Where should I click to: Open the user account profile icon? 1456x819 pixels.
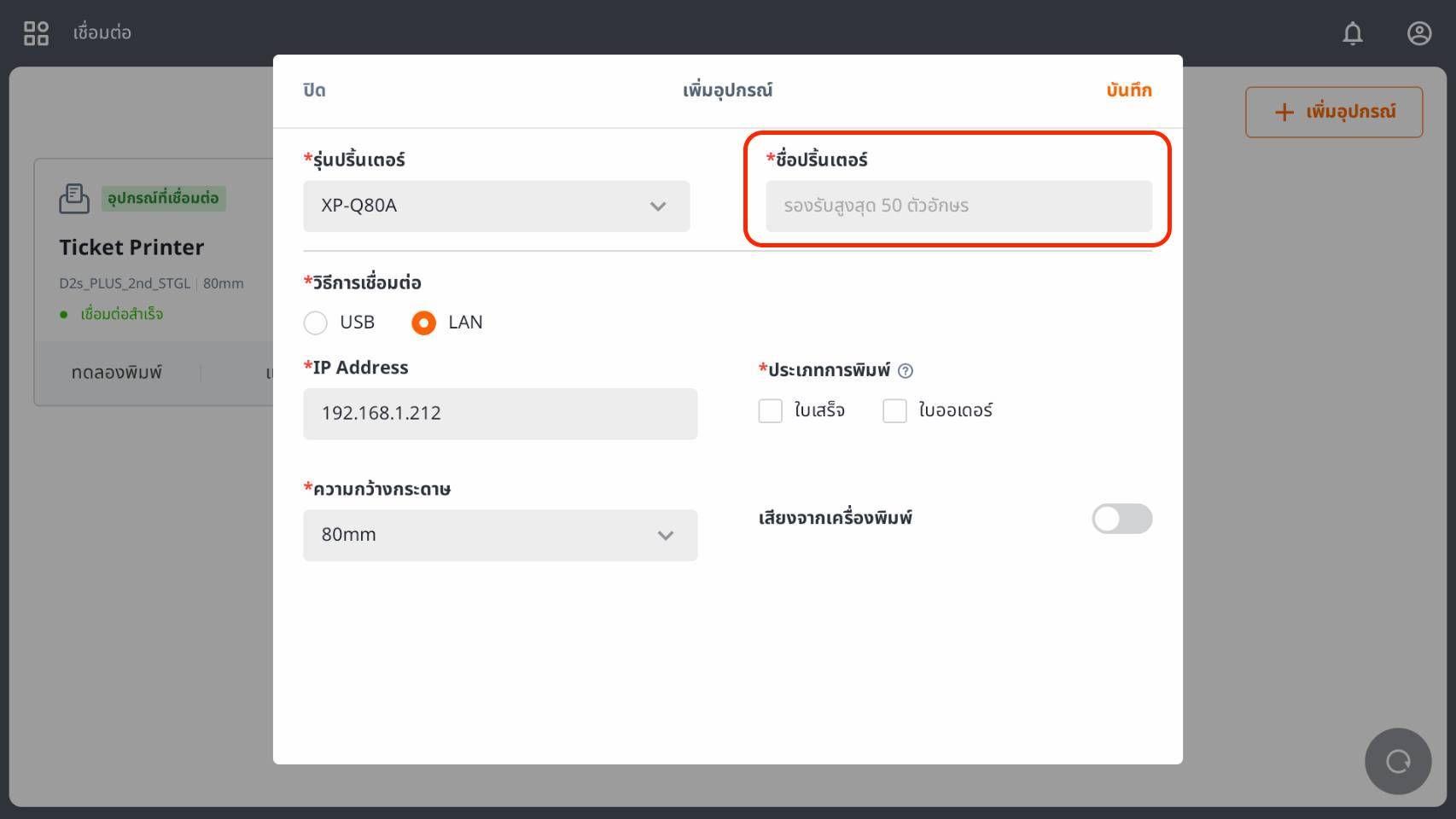[x=1418, y=33]
